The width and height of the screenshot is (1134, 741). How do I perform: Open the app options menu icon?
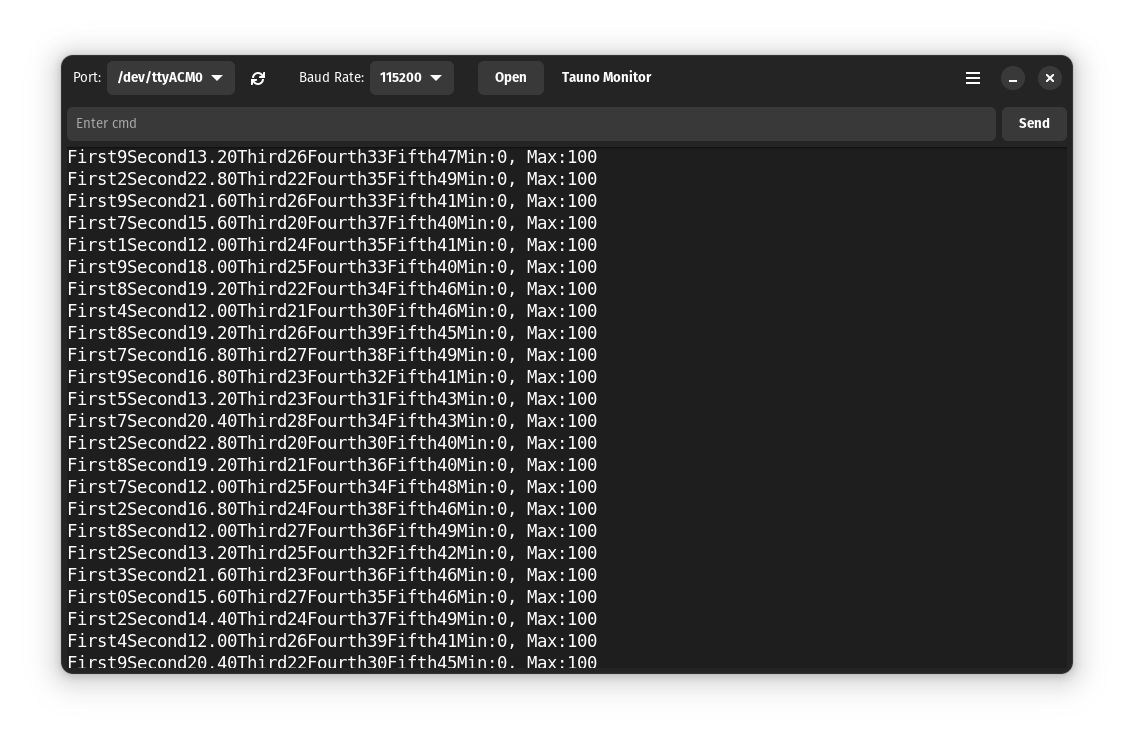(972, 78)
